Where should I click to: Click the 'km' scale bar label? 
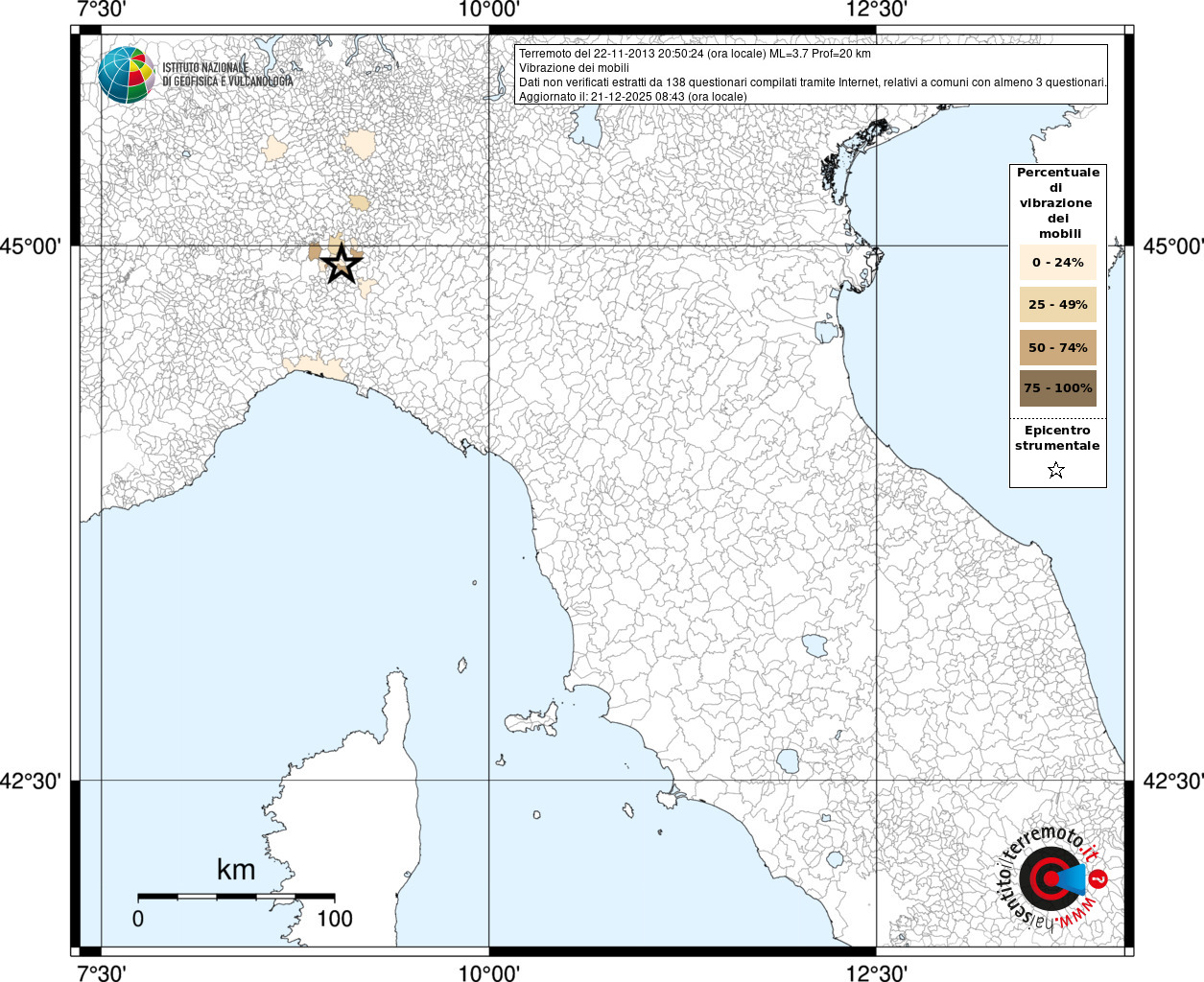pyautogui.click(x=236, y=870)
